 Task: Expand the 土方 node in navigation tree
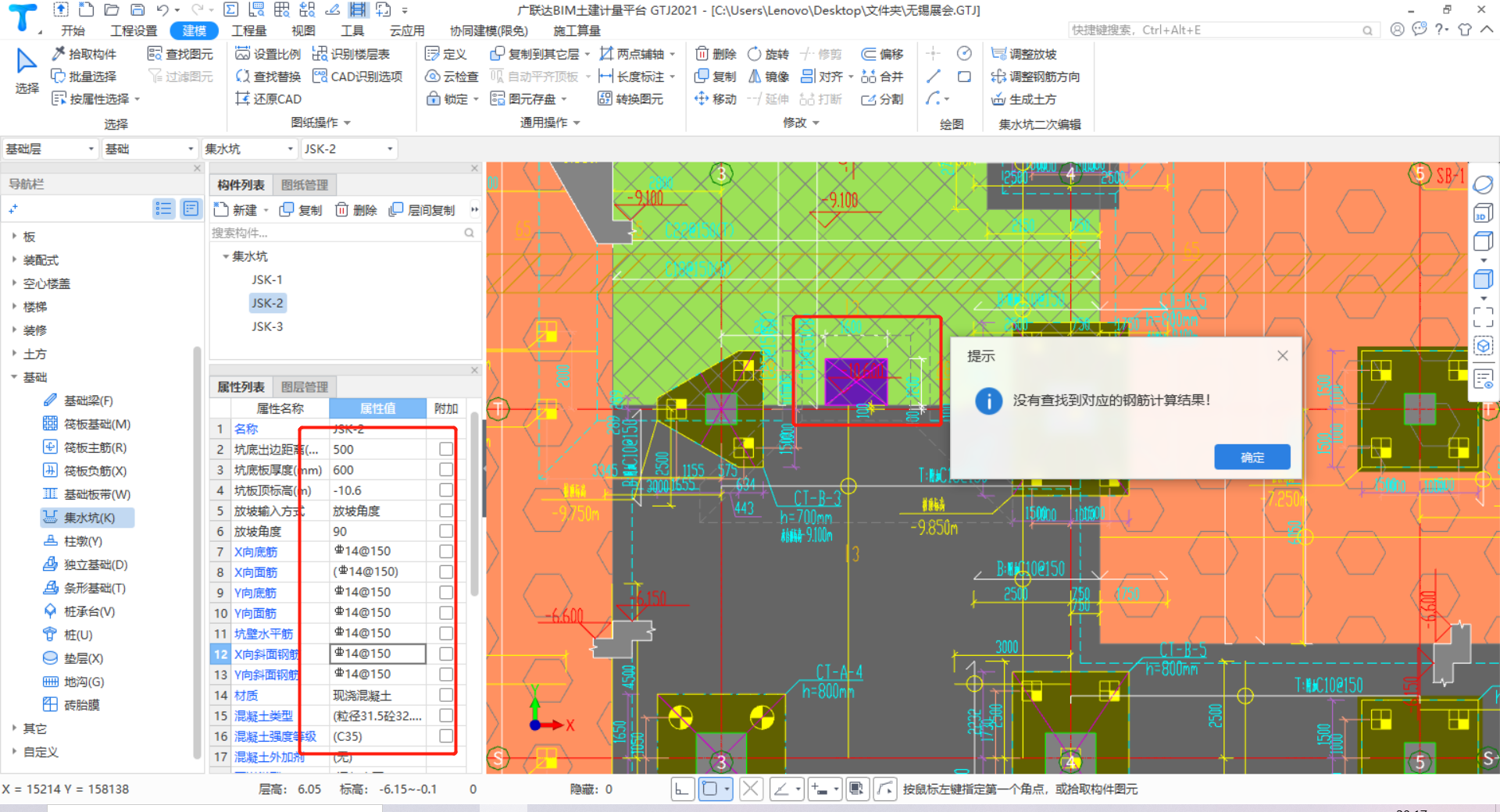(x=14, y=353)
